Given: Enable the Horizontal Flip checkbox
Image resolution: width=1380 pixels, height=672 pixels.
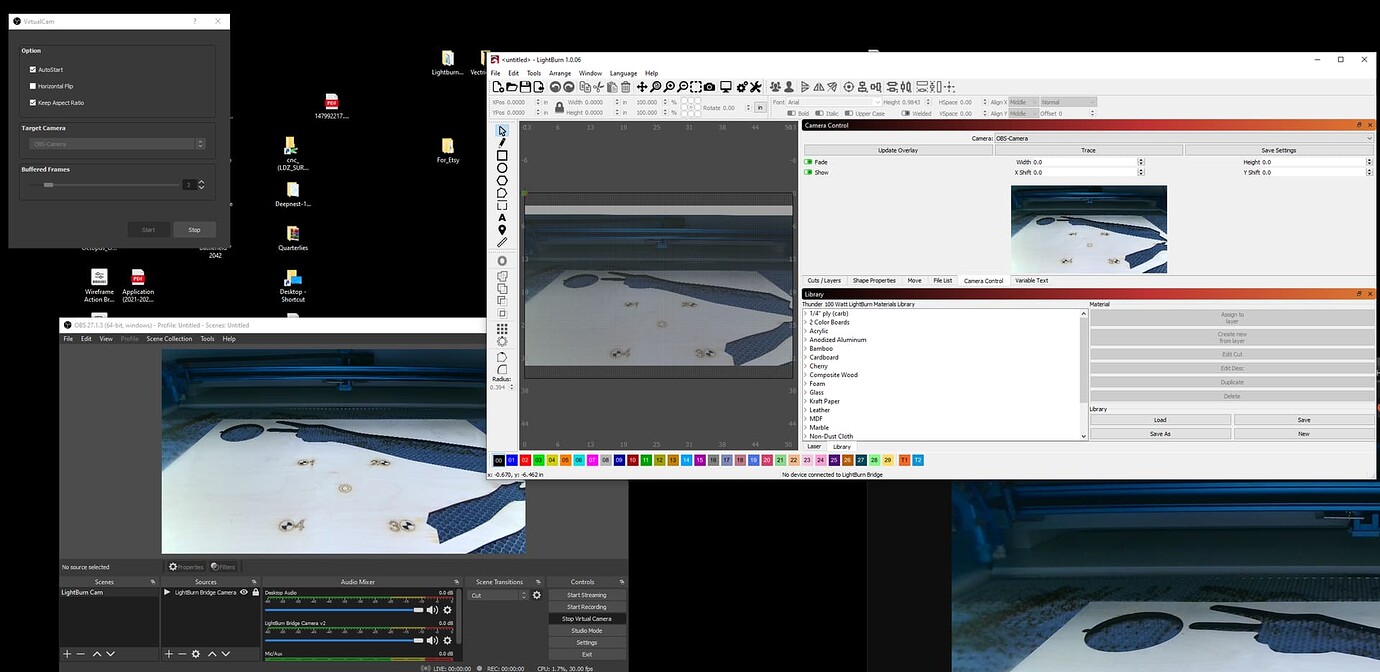Looking at the screenshot, I should pyautogui.click(x=33, y=86).
